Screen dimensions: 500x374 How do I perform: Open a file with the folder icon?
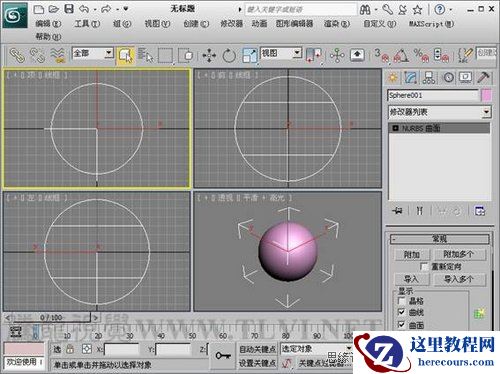point(54,9)
